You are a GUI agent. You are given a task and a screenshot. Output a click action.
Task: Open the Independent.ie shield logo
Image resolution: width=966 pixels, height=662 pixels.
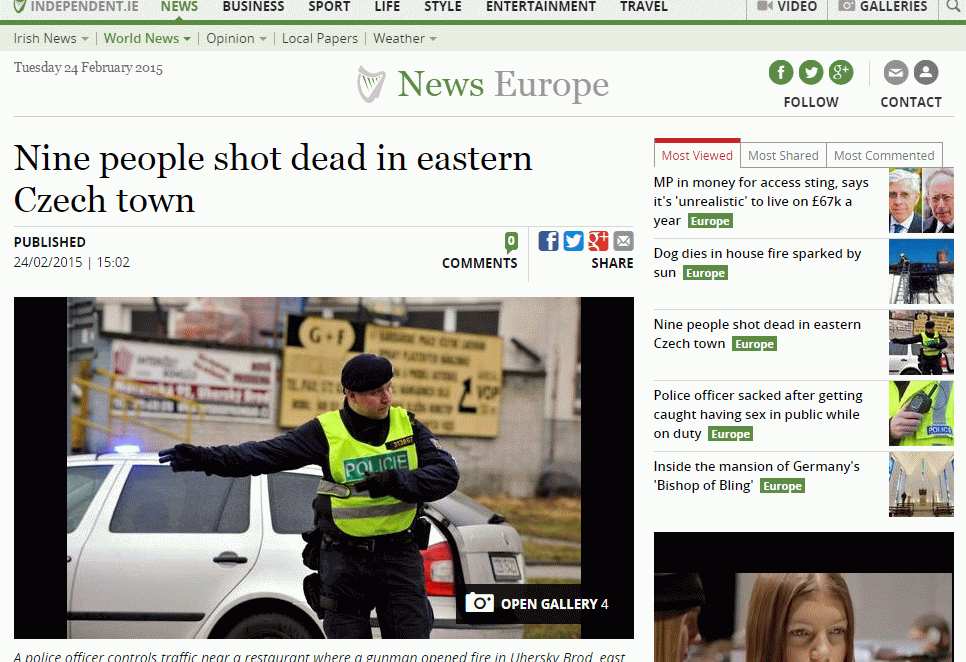[19, 6]
